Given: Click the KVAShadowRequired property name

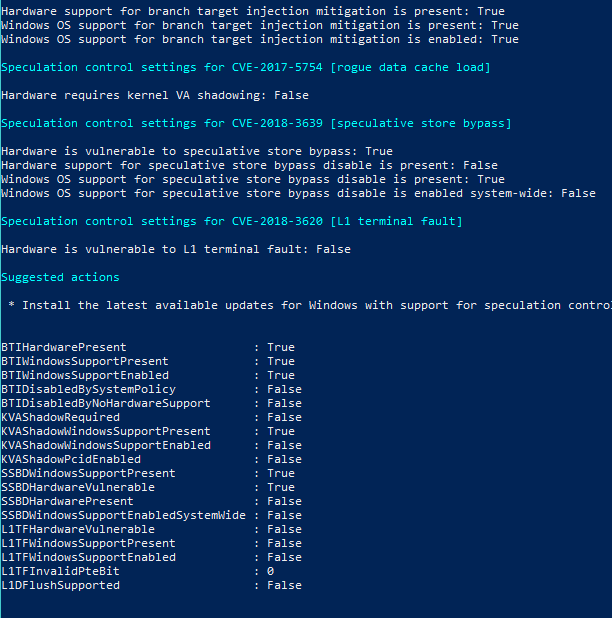Looking at the screenshot, I should tap(61, 417).
